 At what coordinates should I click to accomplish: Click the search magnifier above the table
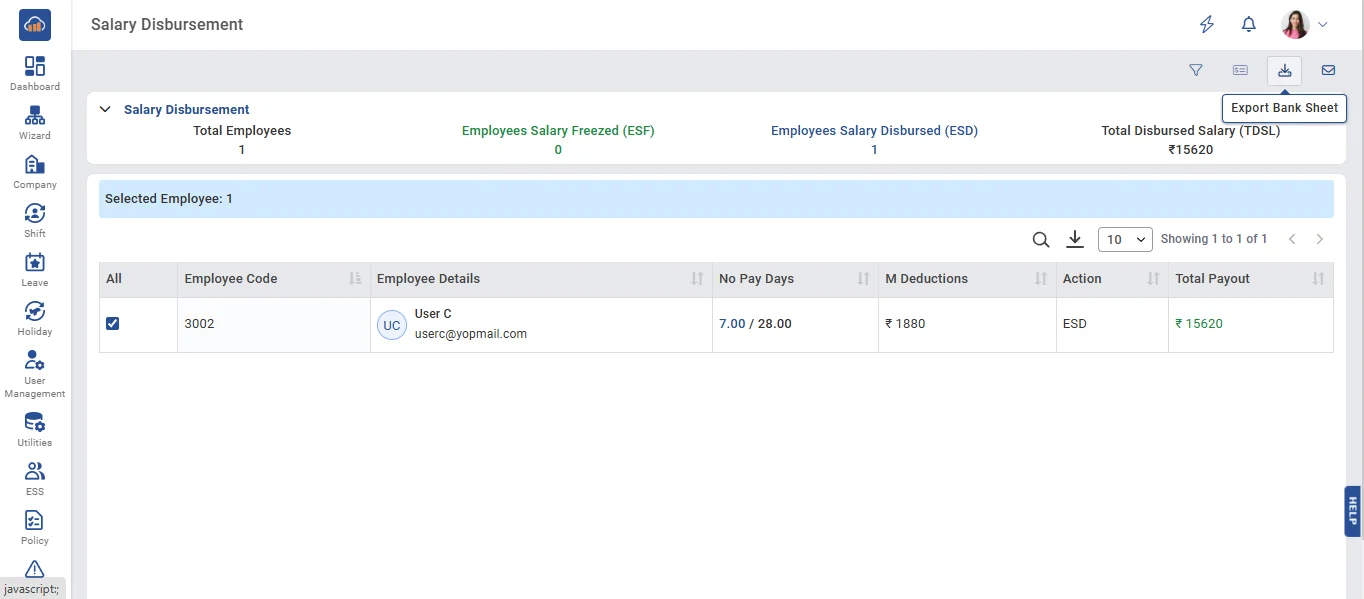click(x=1040, y=240)
